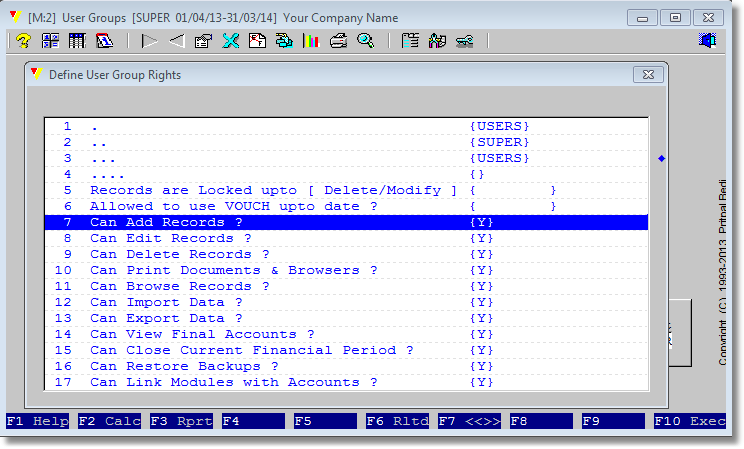Maximize the User Groups main window
The image size is (744, 449).
pyautogui.click(x=675, y=18)
